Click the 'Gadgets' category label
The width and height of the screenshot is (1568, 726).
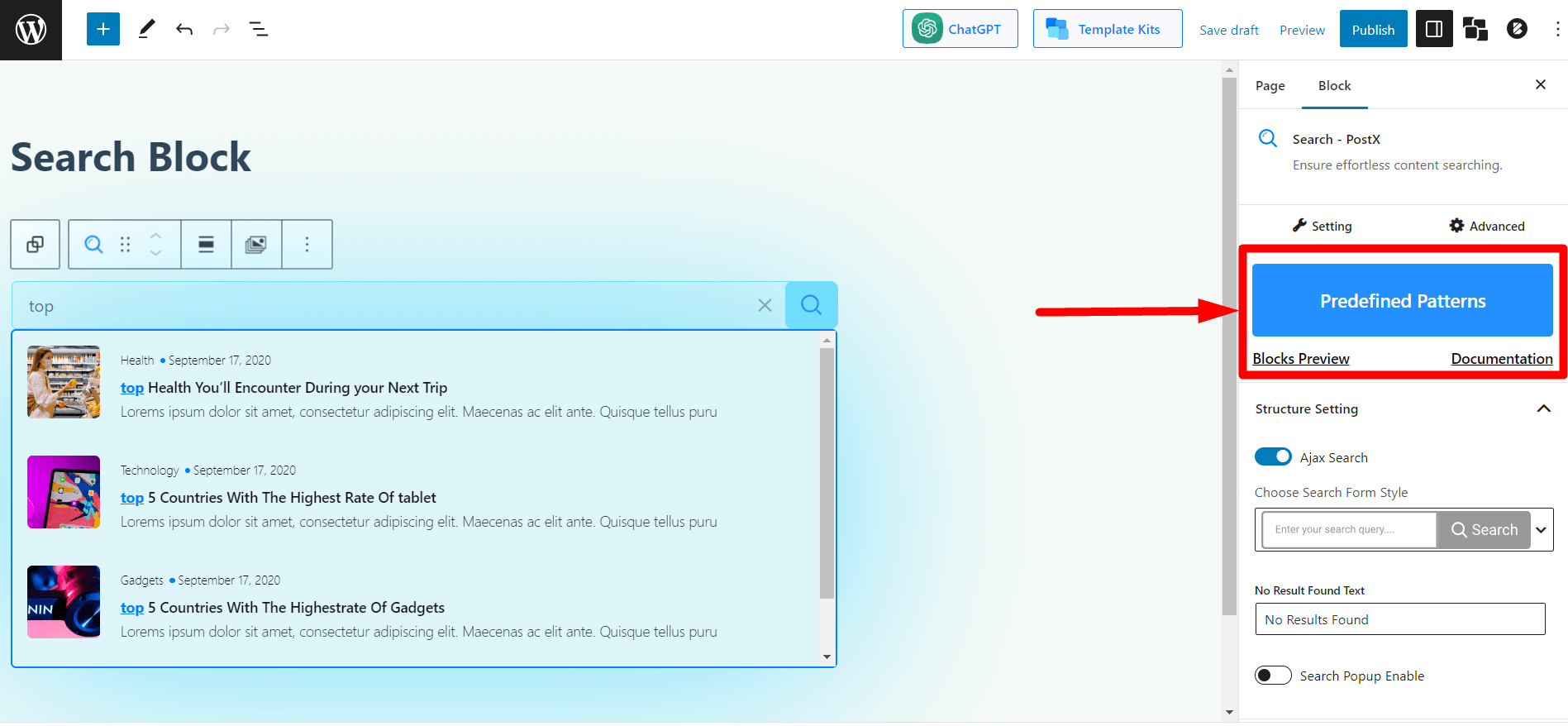(x=142, y=580)
